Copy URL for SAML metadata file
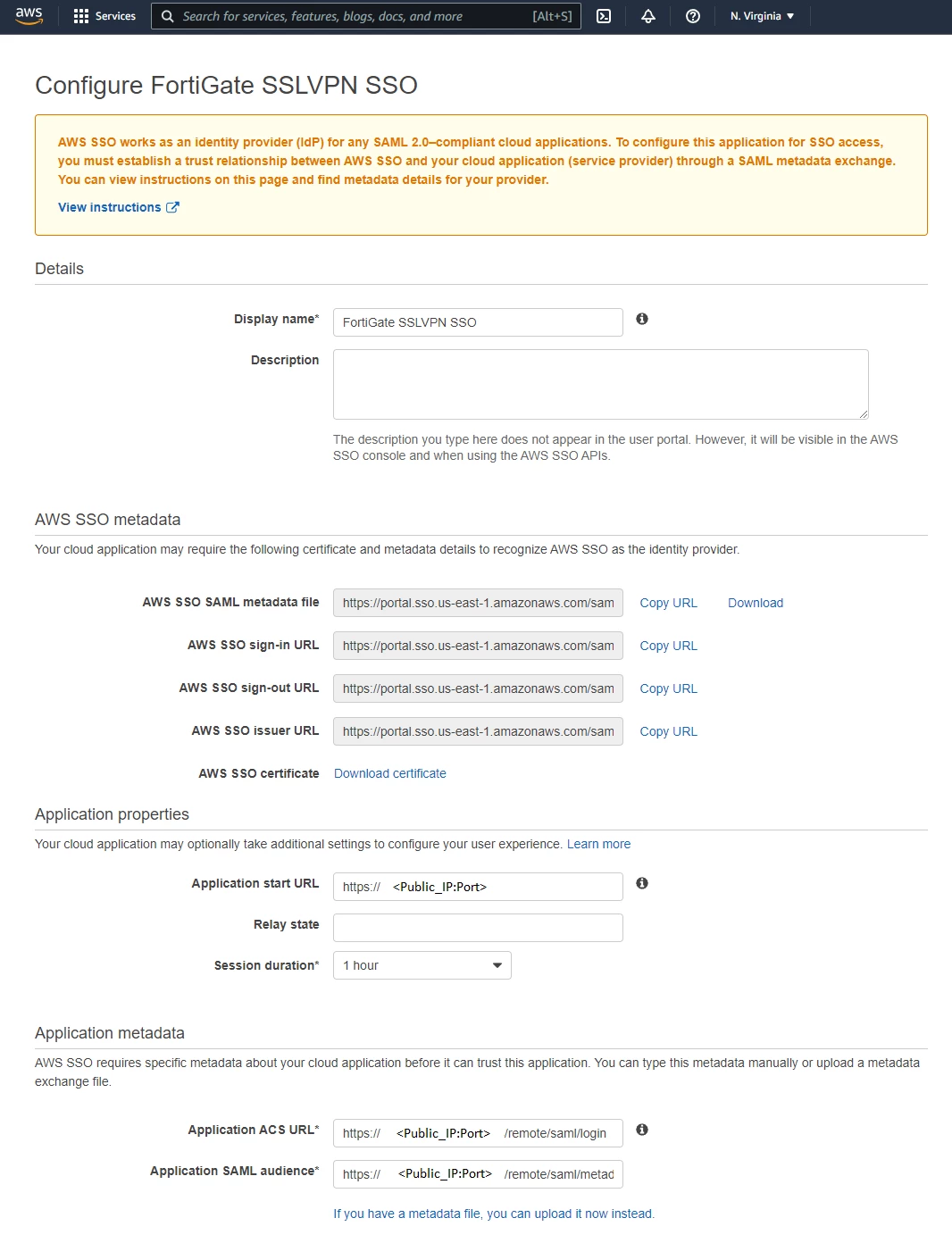This screenshot has width=952, height=1243. click(668, 603)
